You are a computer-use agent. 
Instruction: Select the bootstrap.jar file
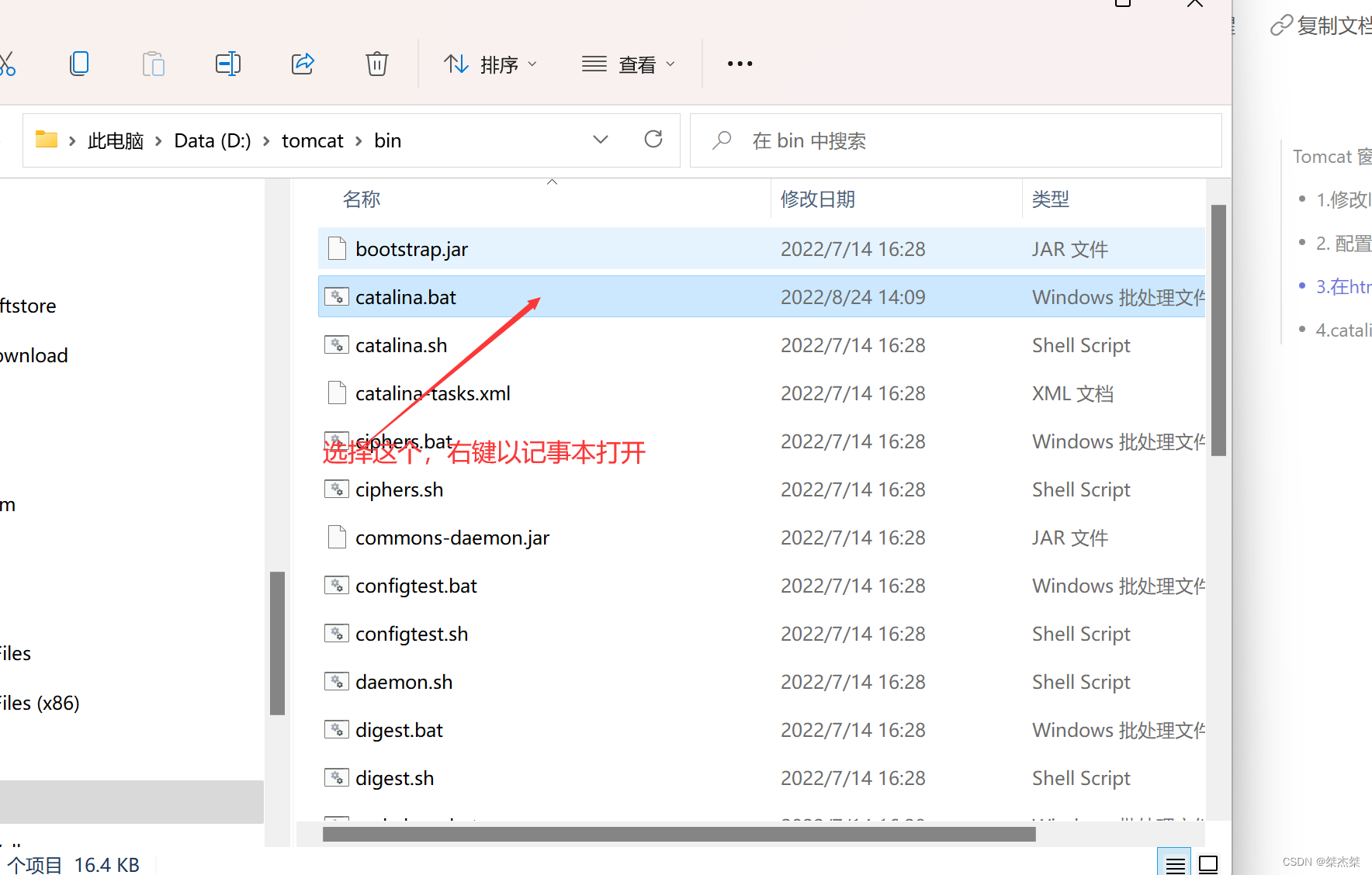pyautogui.click(x=761, y=249)
